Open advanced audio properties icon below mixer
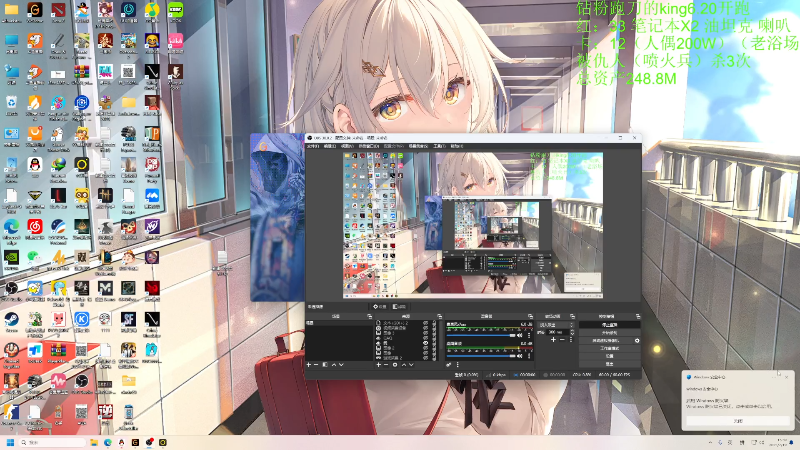 pos(448,365)
